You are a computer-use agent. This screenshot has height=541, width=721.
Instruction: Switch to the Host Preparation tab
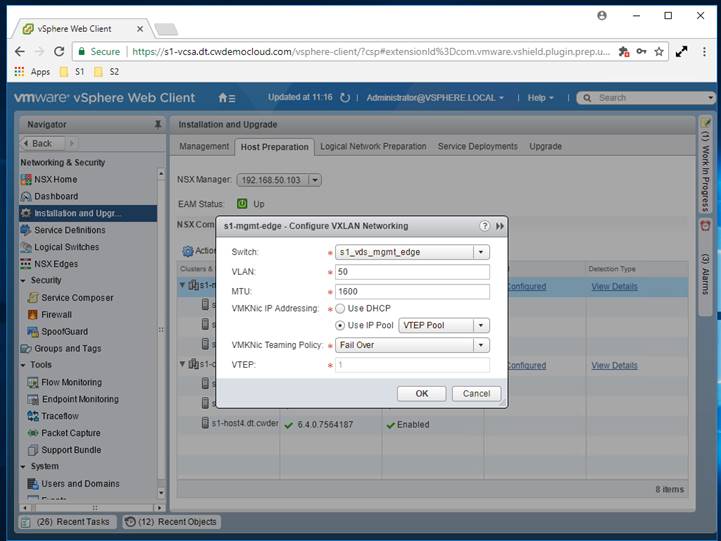275,147
